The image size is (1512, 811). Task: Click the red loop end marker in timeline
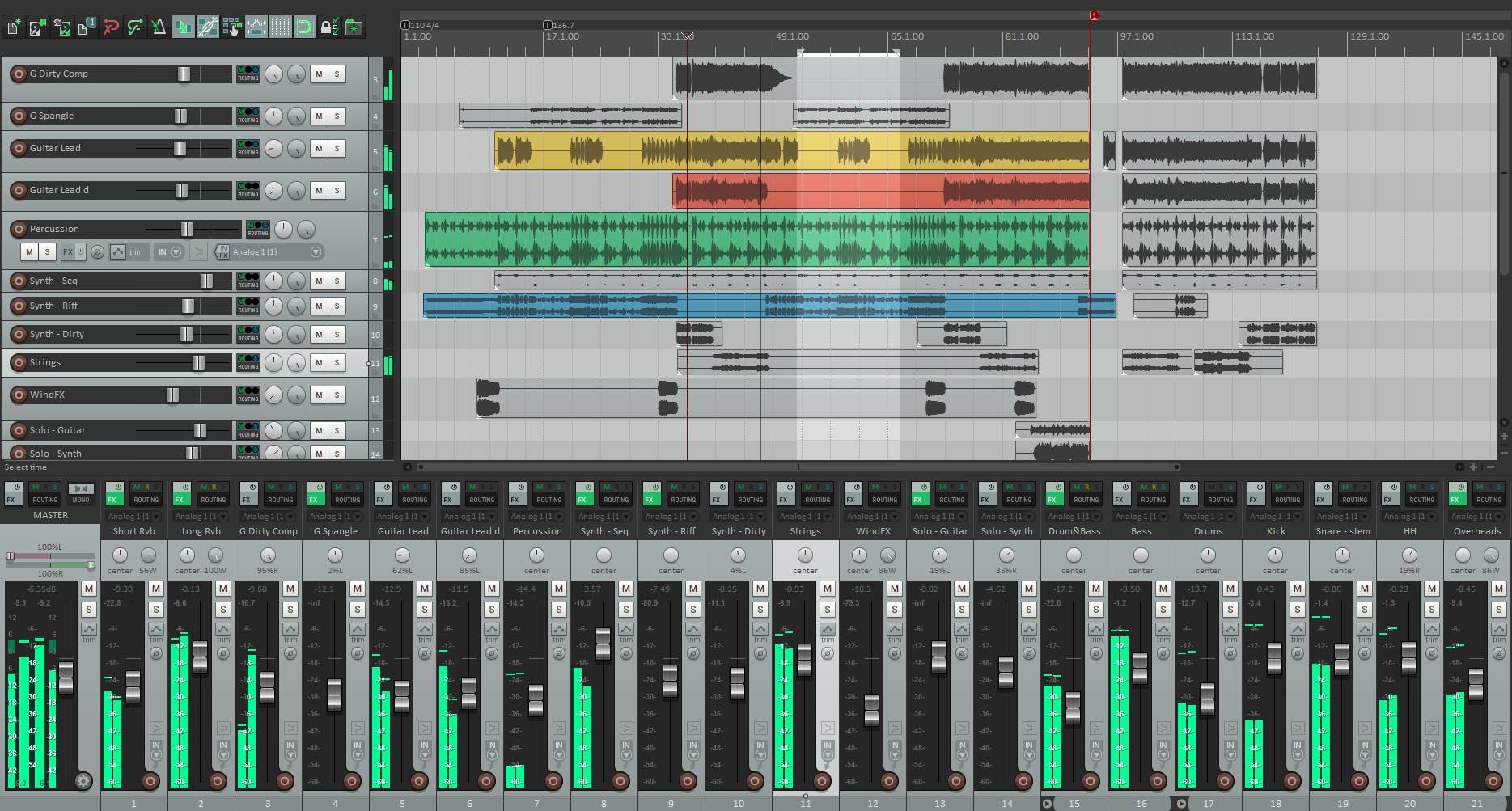[1095, 15]
